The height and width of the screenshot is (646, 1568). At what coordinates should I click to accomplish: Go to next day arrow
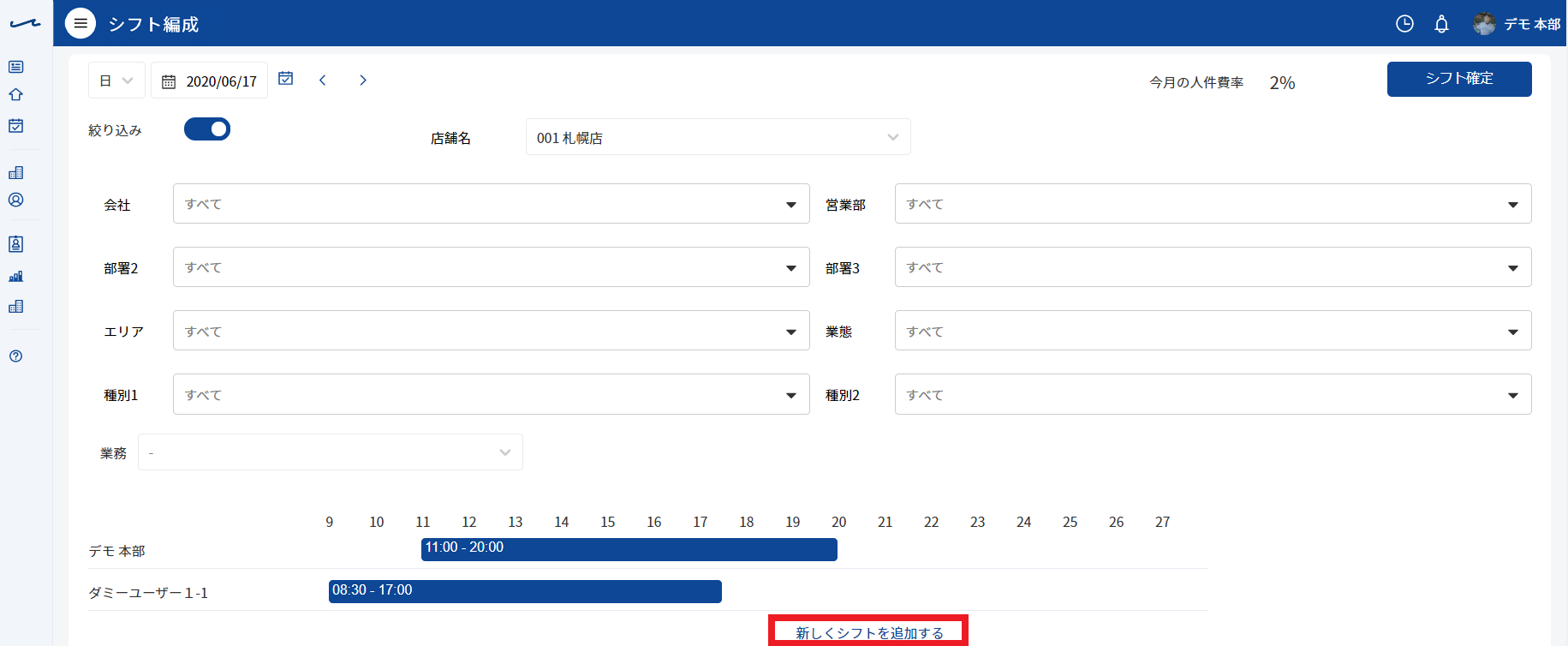point(363,80)
